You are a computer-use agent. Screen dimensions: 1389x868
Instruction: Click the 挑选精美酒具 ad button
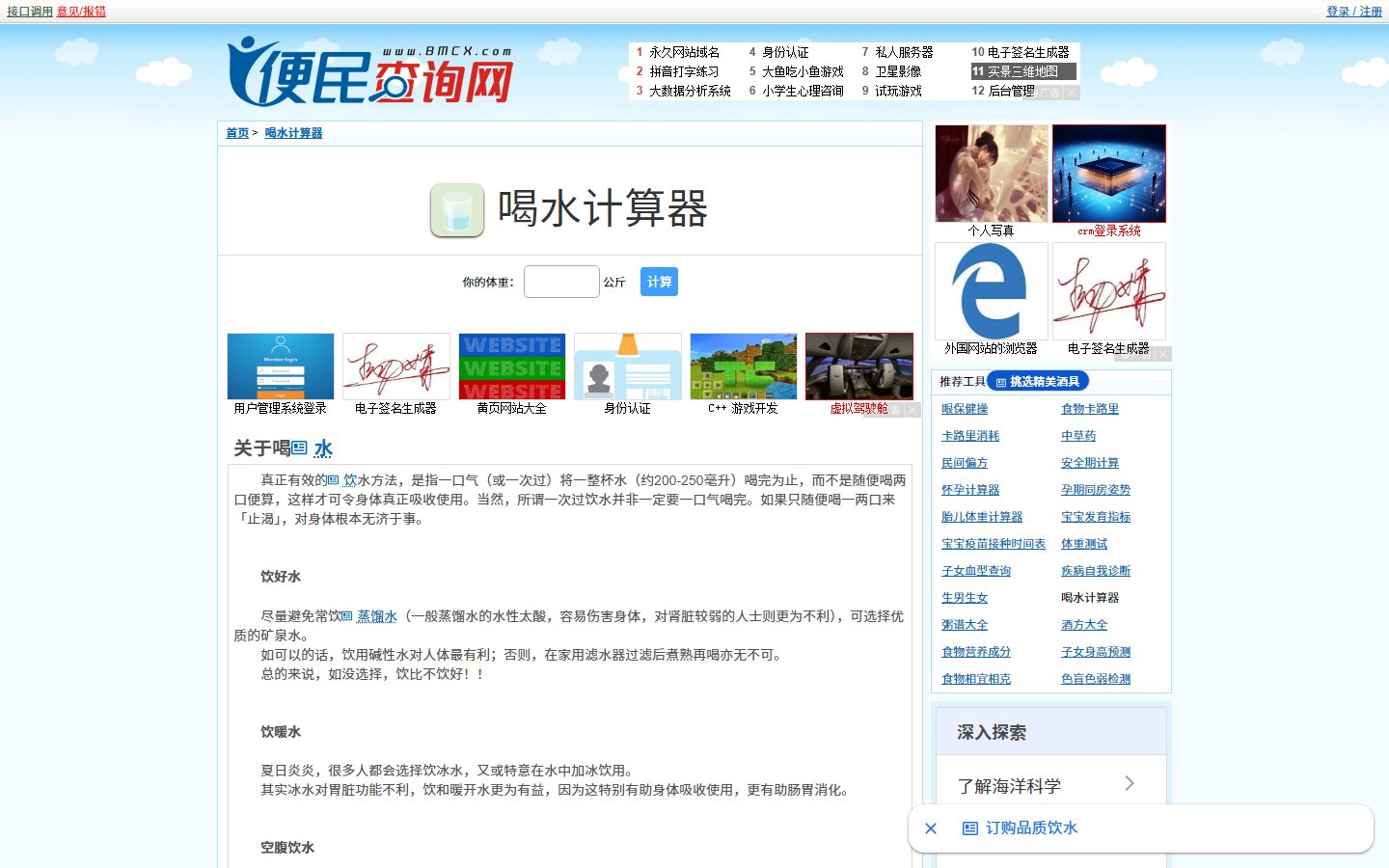[1038, 382]
